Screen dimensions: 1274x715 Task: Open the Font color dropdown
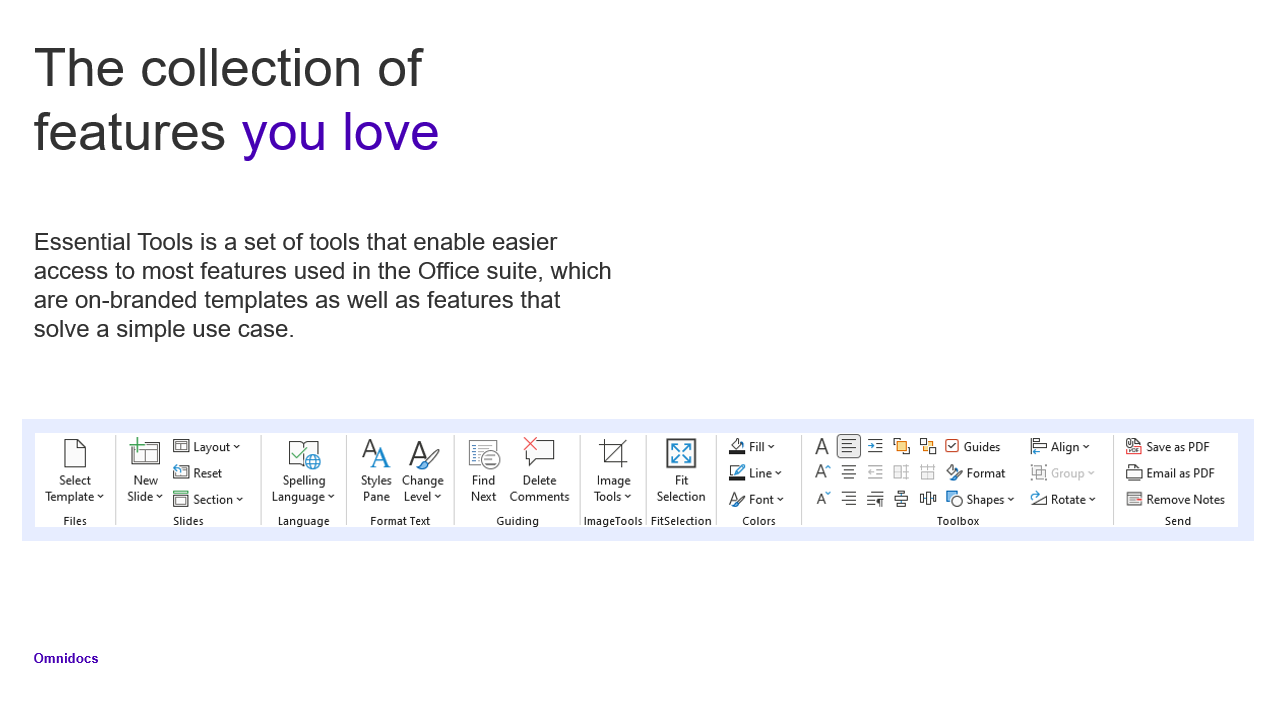tap(756, 499)
